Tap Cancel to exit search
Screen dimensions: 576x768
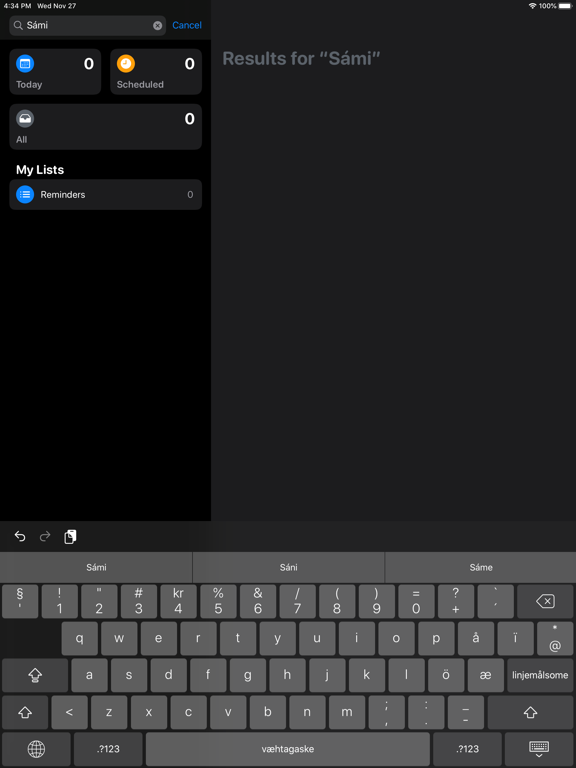[187, 25]
